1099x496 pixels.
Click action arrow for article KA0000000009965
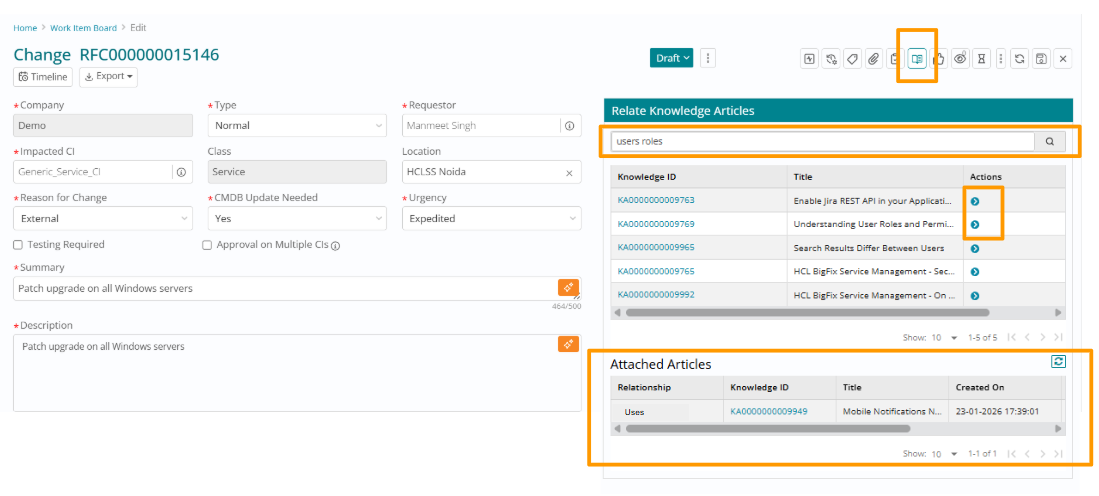[975, 249]
